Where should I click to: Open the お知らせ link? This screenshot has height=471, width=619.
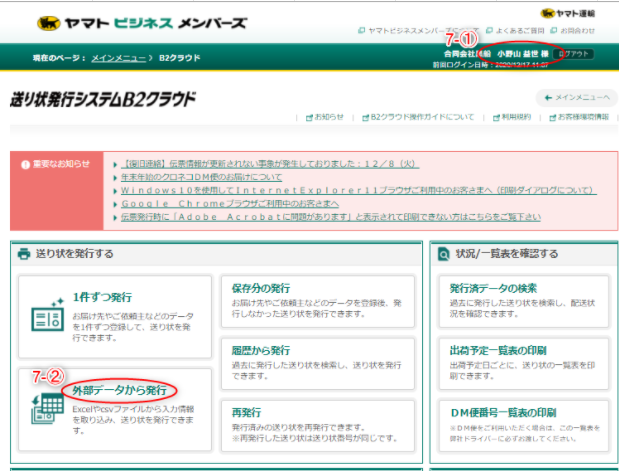coord(329,117)
